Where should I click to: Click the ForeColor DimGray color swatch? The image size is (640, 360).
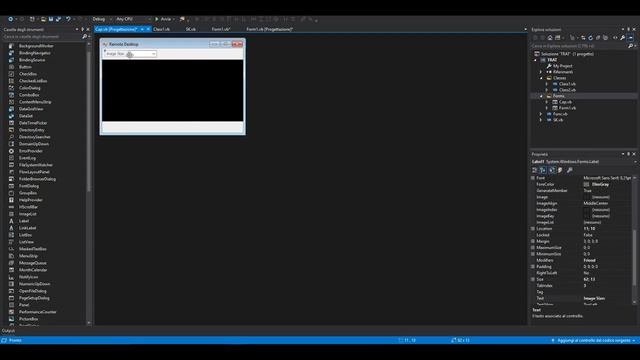tap(587, 184)
